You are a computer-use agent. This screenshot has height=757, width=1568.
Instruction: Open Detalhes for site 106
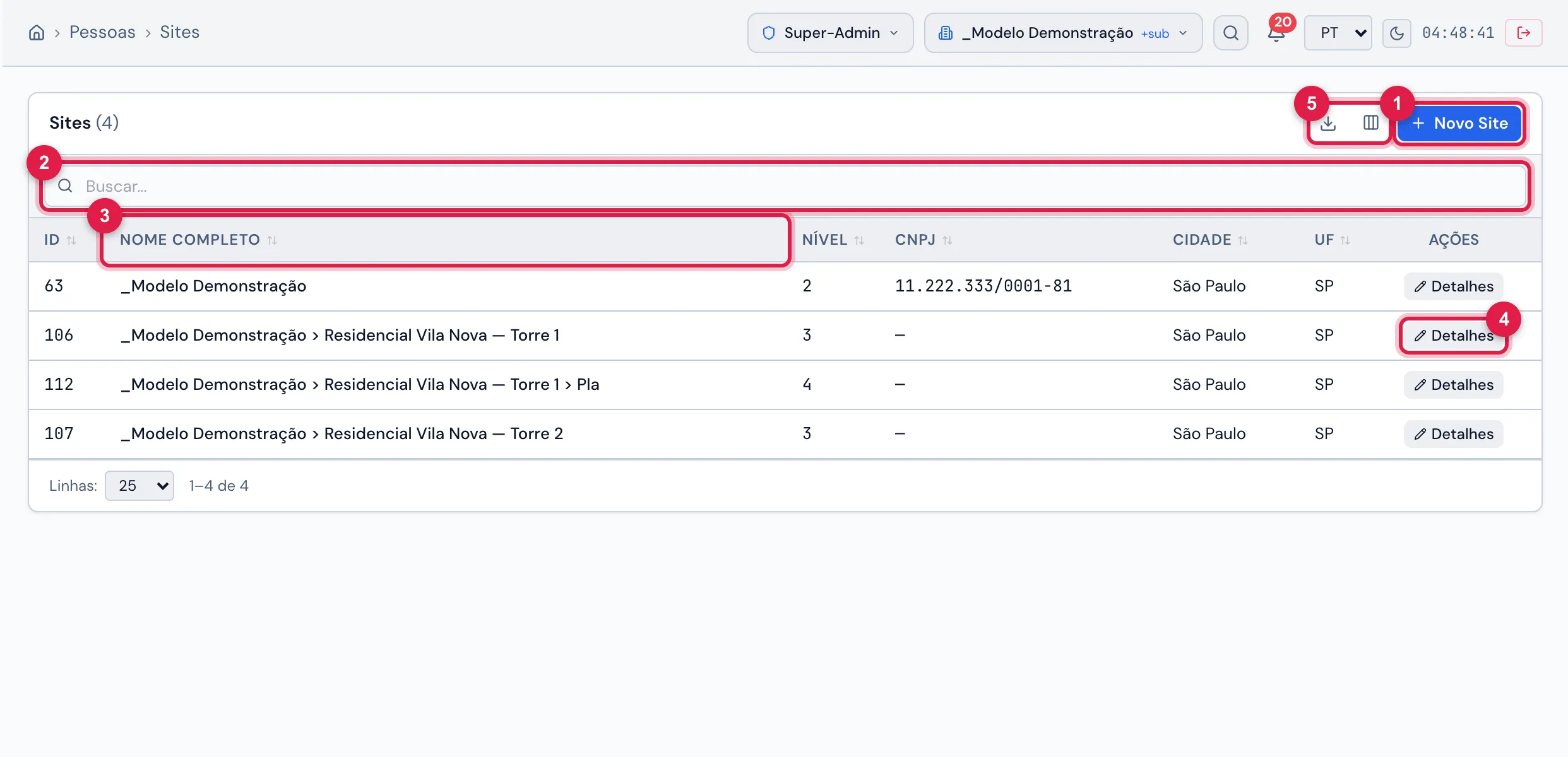1453,336
